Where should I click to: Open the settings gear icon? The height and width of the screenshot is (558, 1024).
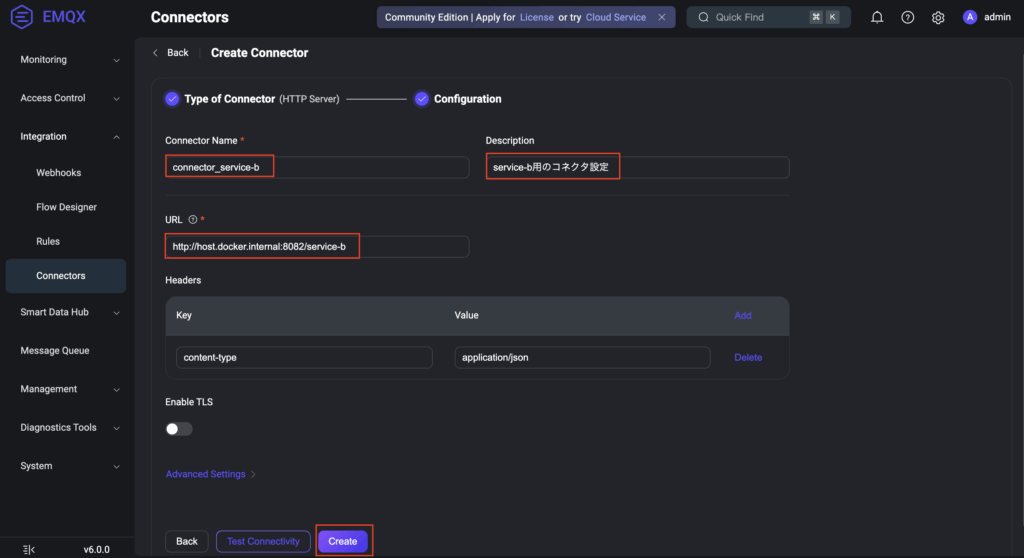click(938, 17)
